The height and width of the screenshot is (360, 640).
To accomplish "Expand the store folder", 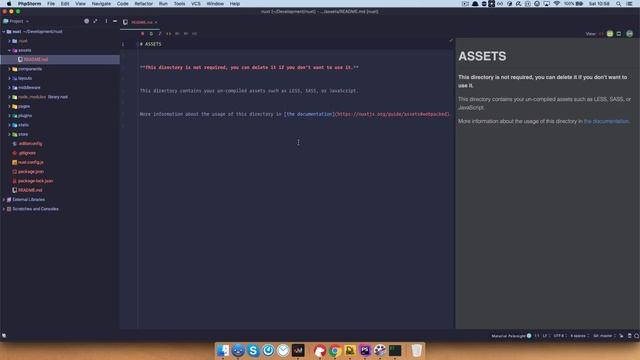I will 9,134.
